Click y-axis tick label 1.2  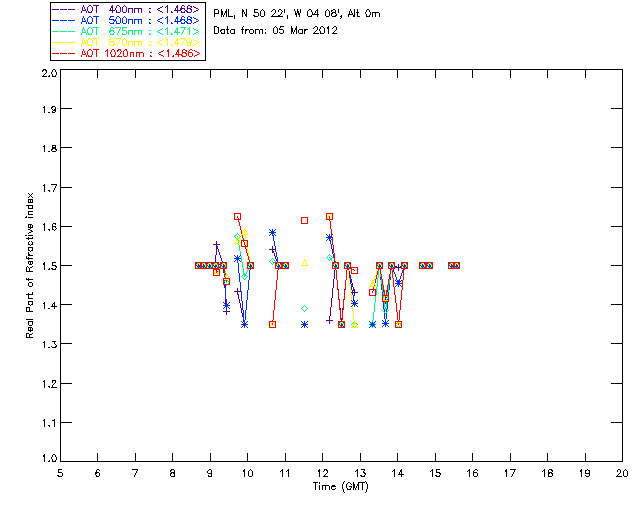(49, 384)
